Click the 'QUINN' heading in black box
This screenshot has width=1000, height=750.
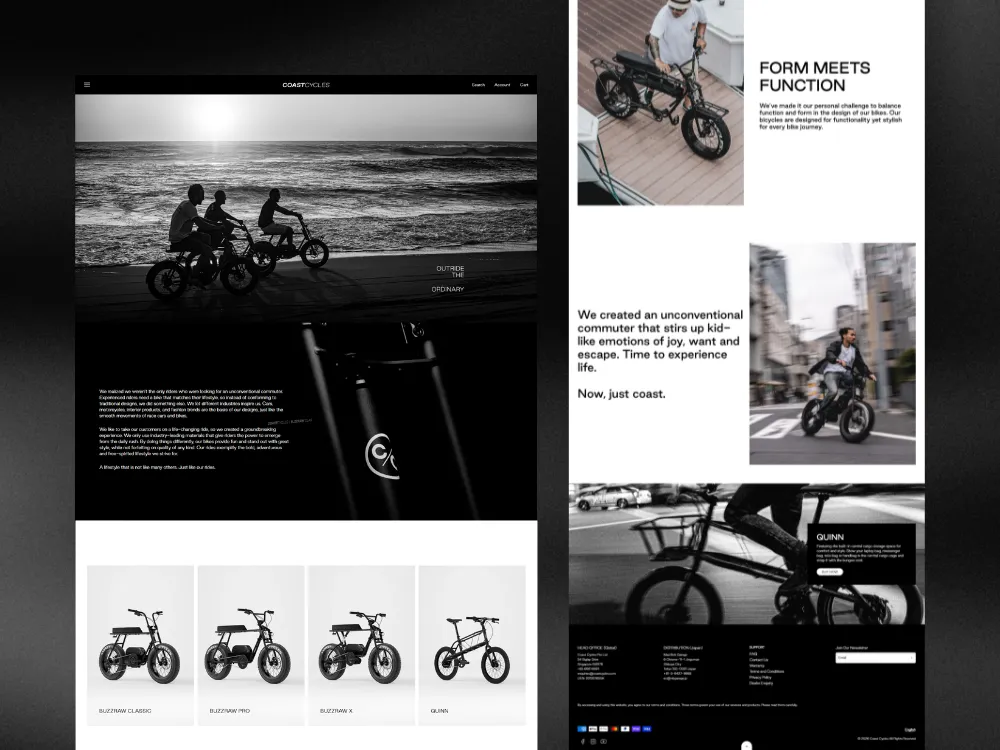830,537
